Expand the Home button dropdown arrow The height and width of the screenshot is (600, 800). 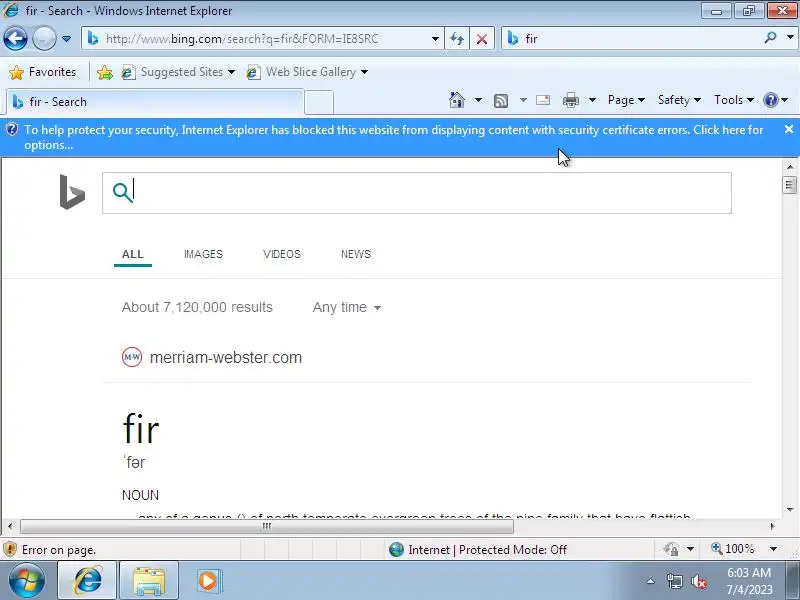(x=478, y=100)
